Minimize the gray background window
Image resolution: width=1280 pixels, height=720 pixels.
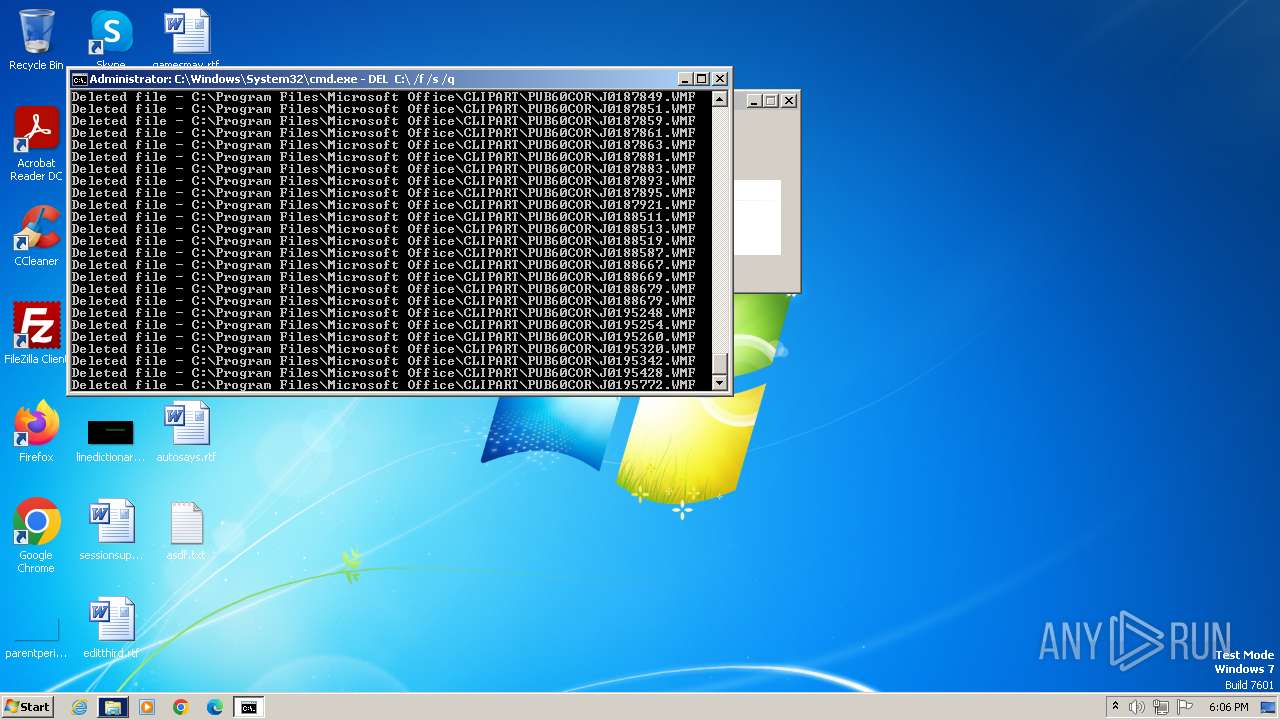coord(755,100)
